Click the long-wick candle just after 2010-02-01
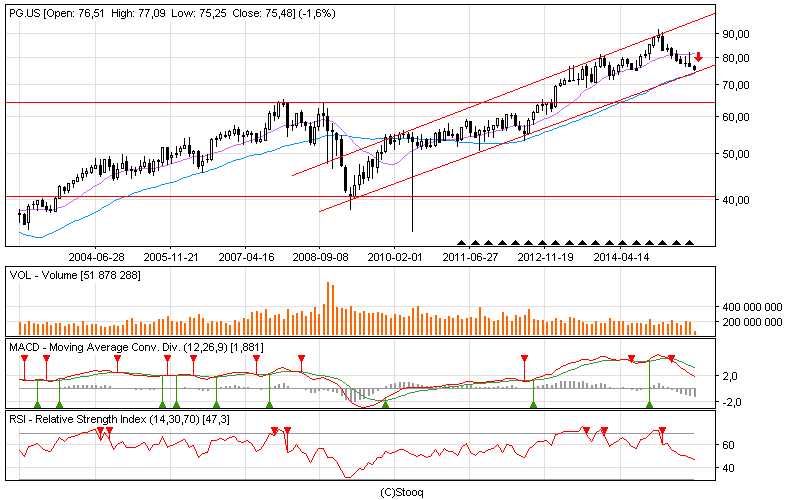The height and width of the screenshot is (500, 800). [412, 184]
